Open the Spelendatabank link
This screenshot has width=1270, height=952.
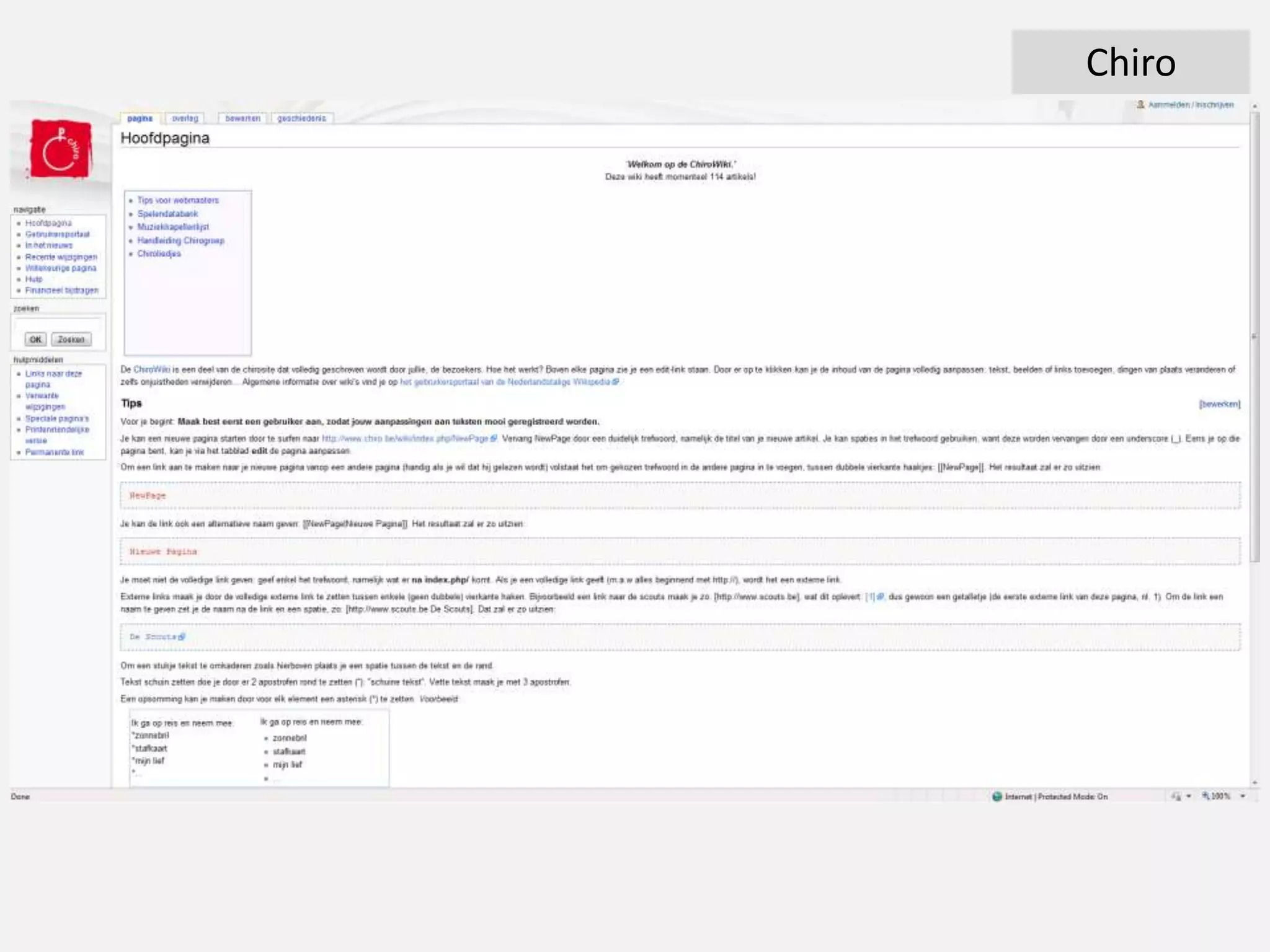[x=167, y=214]
